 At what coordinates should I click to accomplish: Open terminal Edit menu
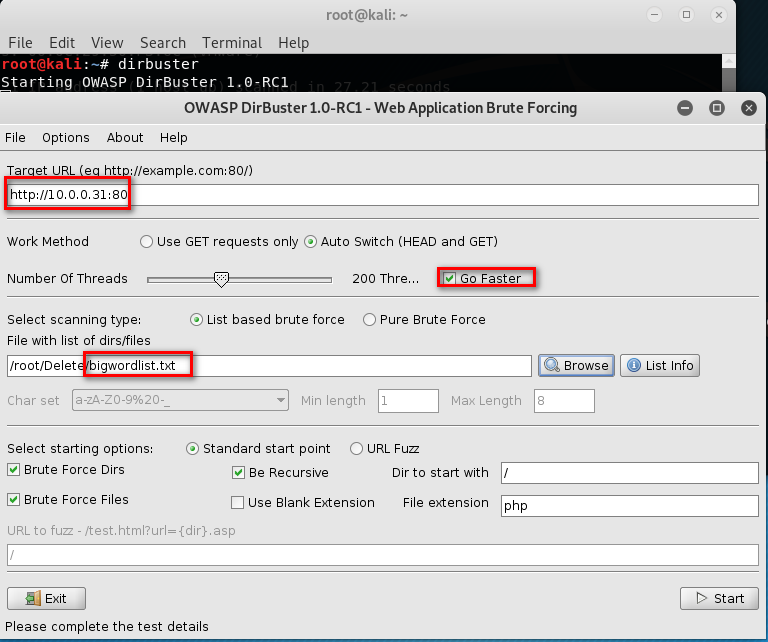[62, 43]
